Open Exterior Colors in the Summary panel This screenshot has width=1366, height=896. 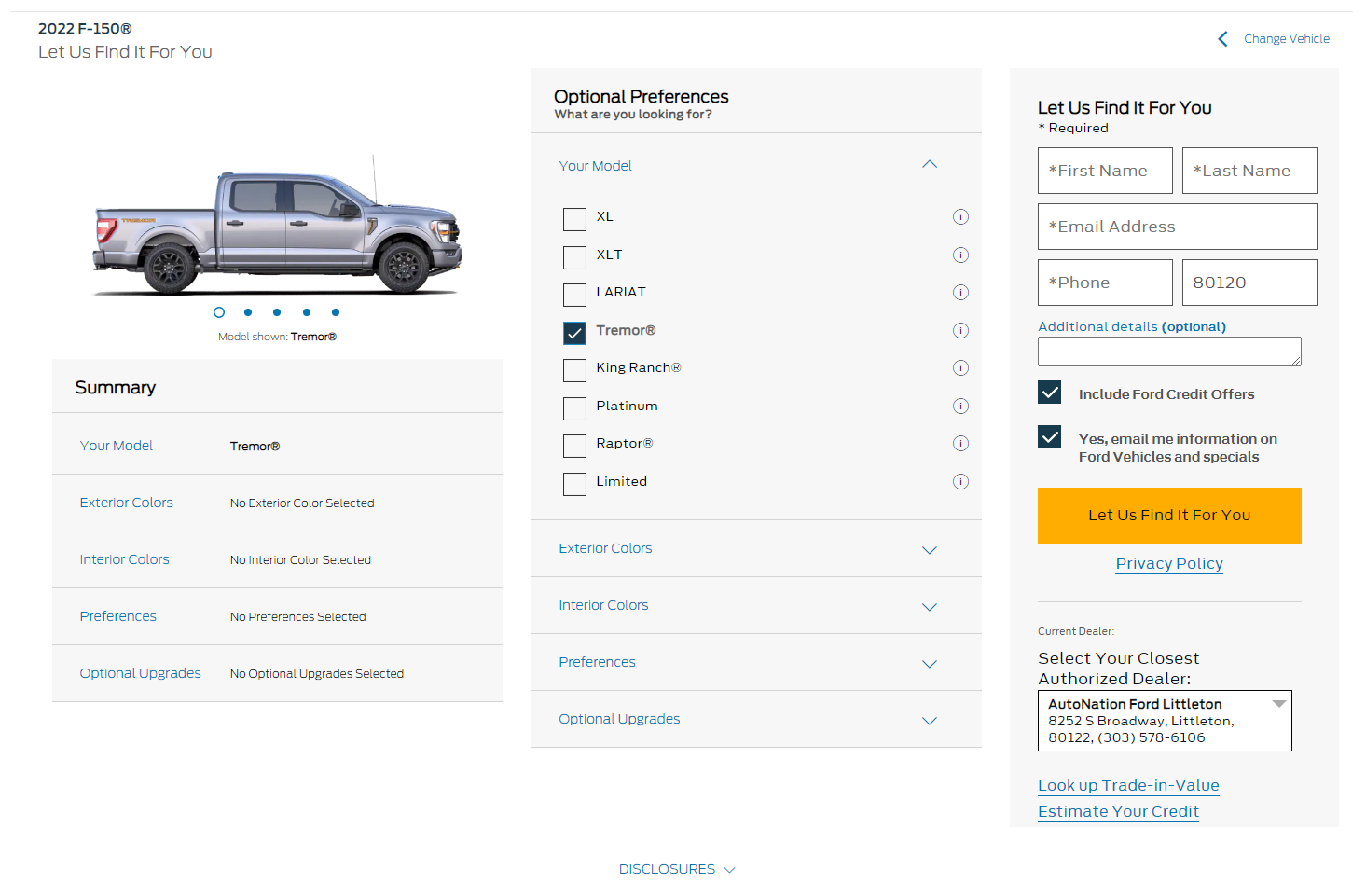tap(127, 503)
